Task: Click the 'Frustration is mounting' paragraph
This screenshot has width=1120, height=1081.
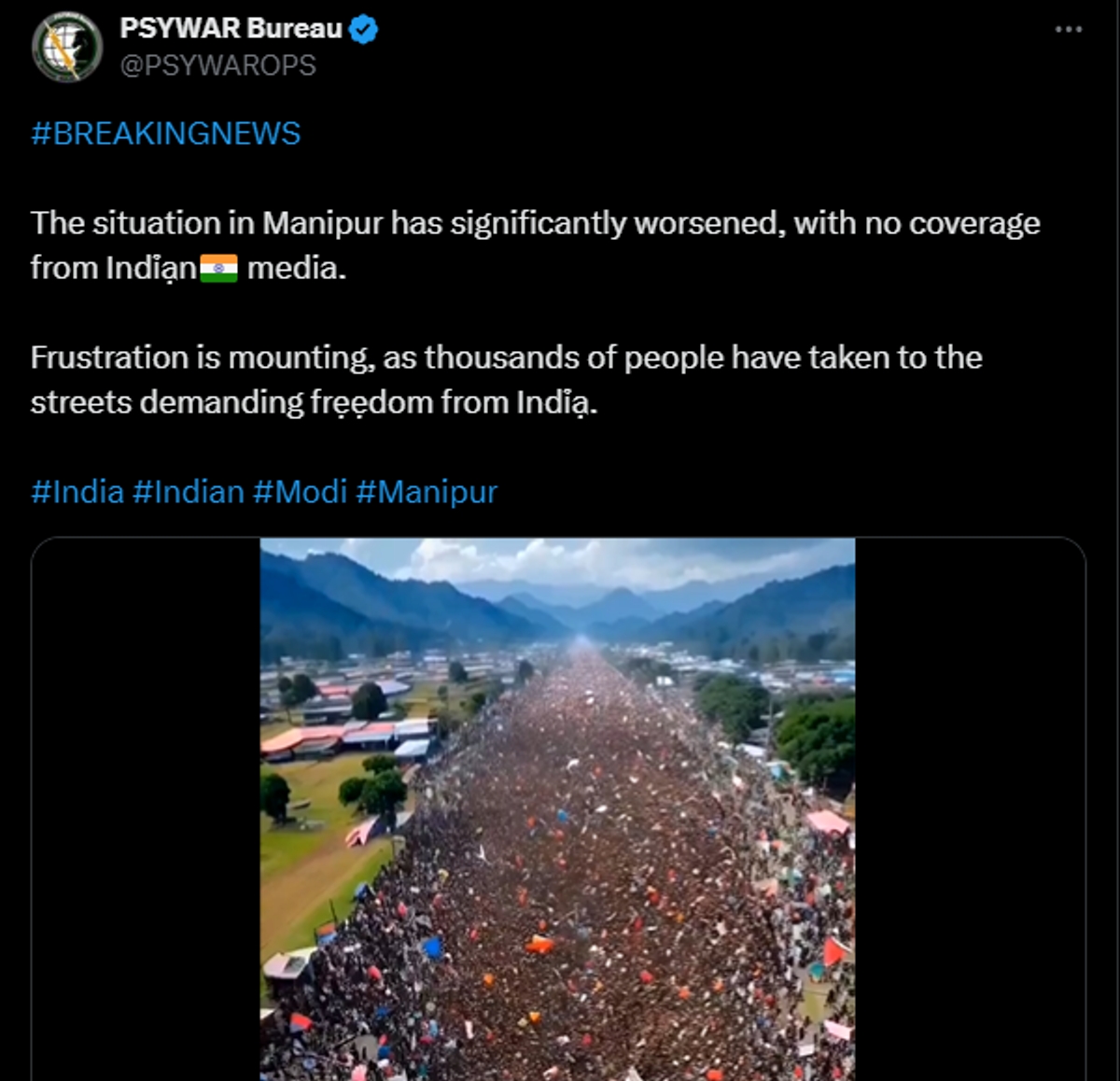Action: [x=506, y=380]
